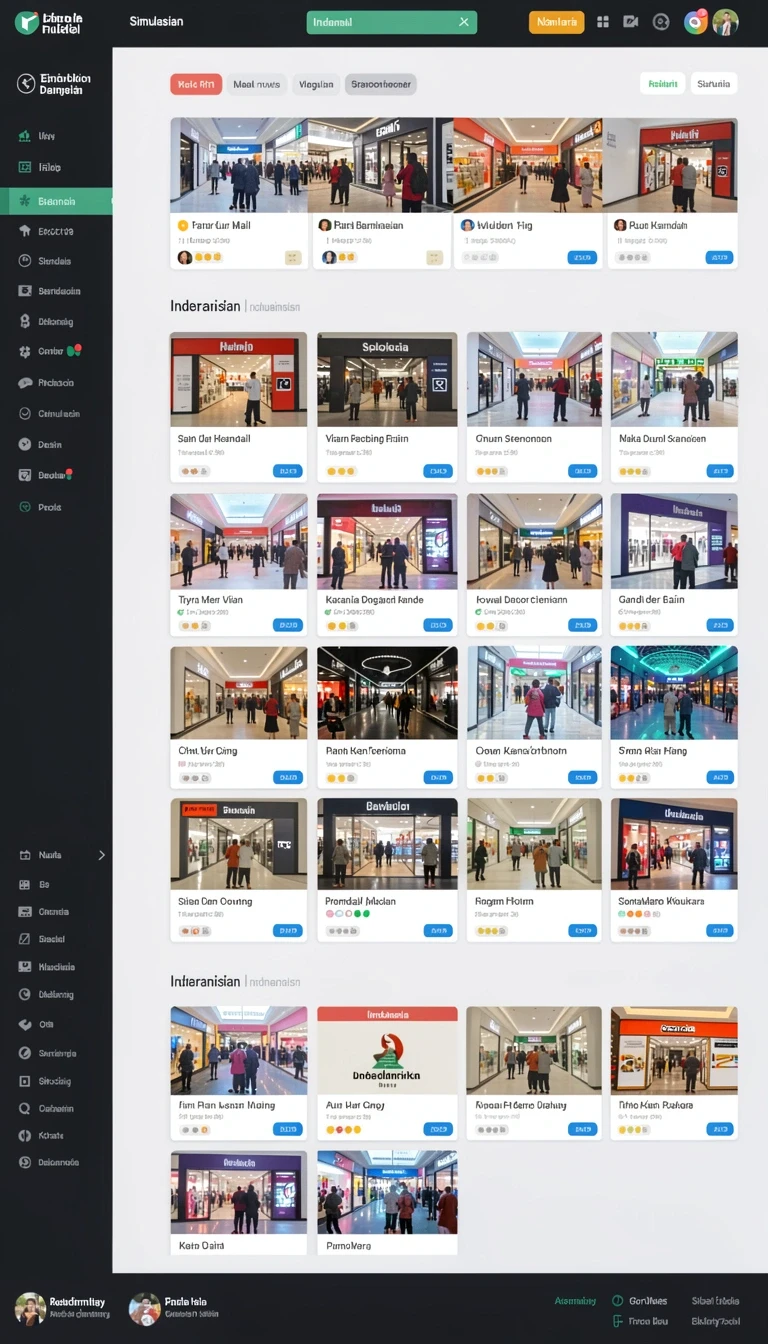Open the logo thumbnail on Aun Har Cnoj card
768x1344 pixels.
click(387, 1050)
